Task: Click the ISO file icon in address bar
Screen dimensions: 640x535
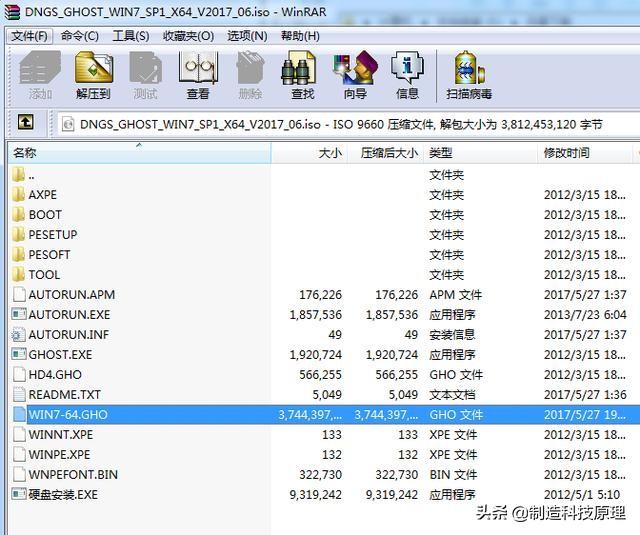Action: 68,124
